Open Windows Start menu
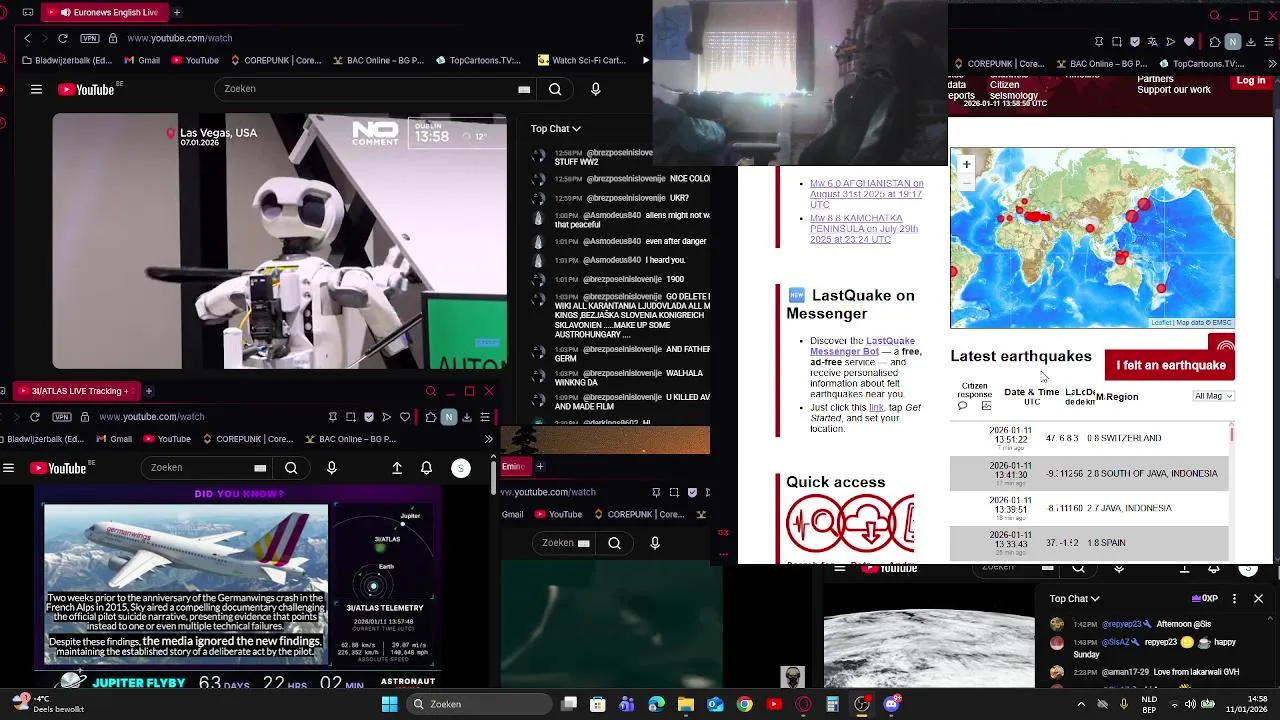Image resolution: width=1280 pixels, height=720 pixels. click(389, 704)
